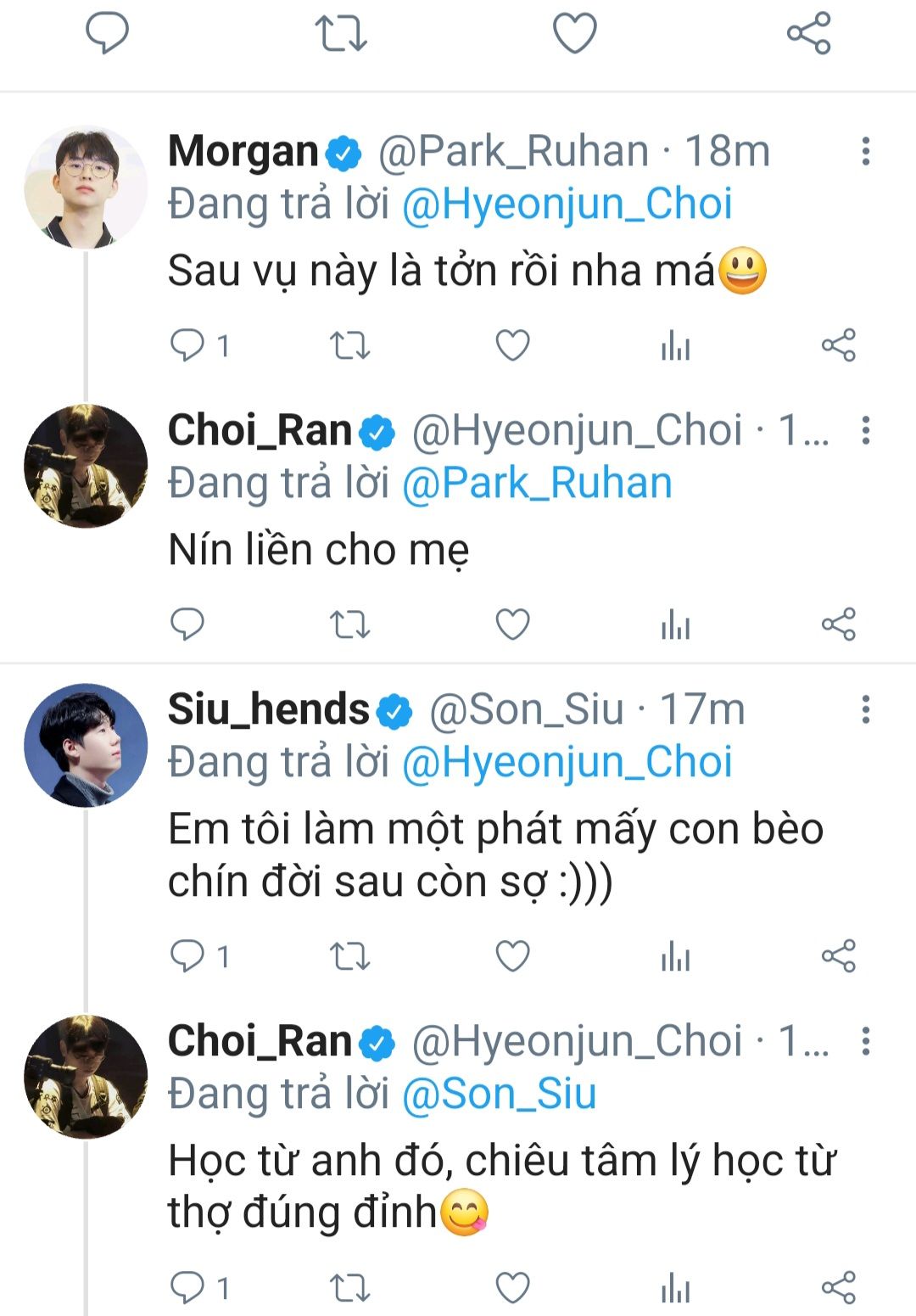Viewport: 916px width, 1316px height.
Task: Reply to Morgan's tweet
Action: (x=187, y=345)
